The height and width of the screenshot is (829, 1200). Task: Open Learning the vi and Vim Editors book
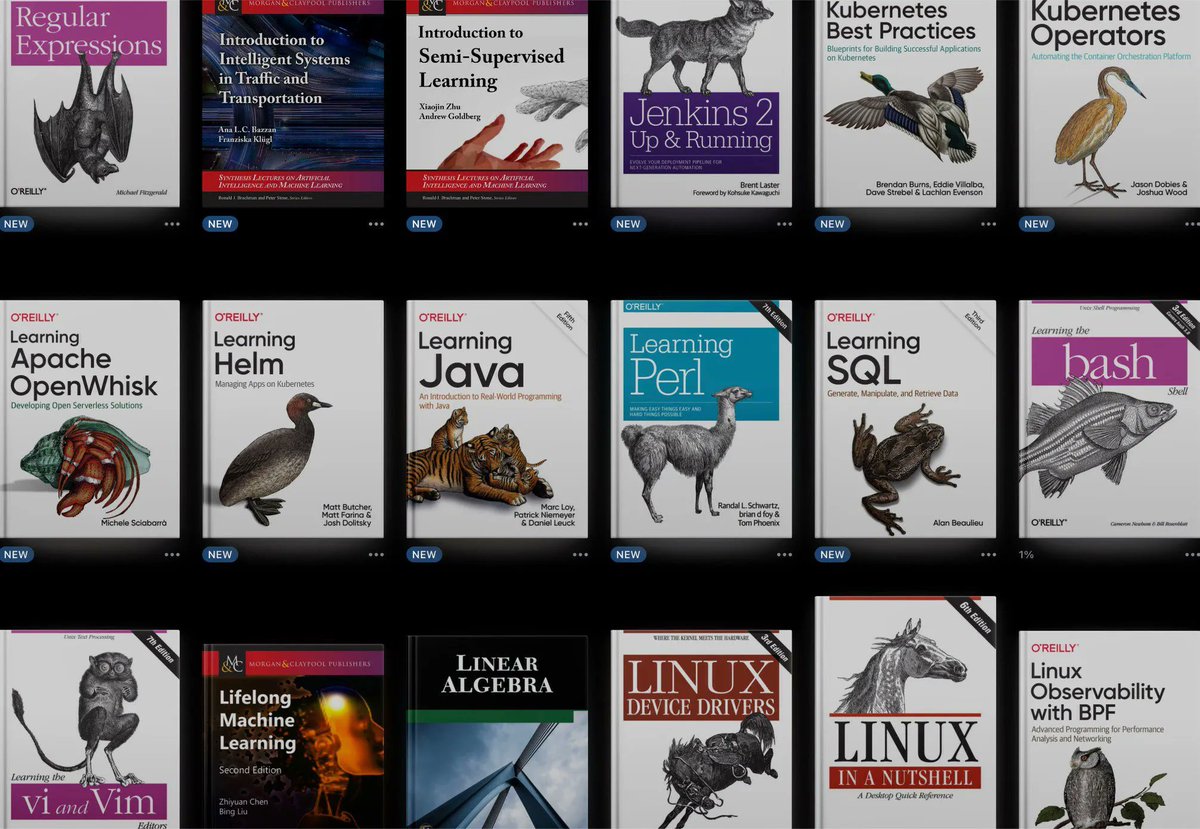pos(90,729)
